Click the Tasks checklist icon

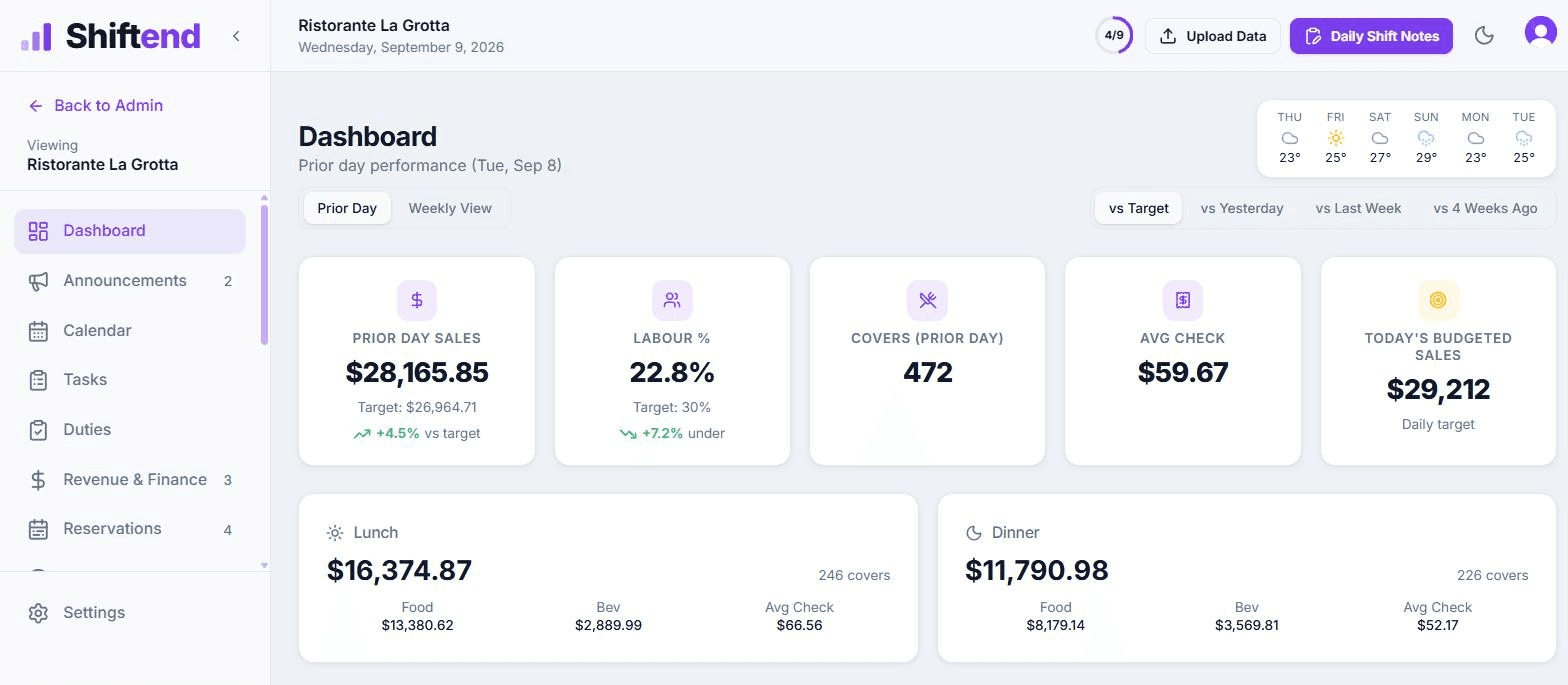coord(38,380)
